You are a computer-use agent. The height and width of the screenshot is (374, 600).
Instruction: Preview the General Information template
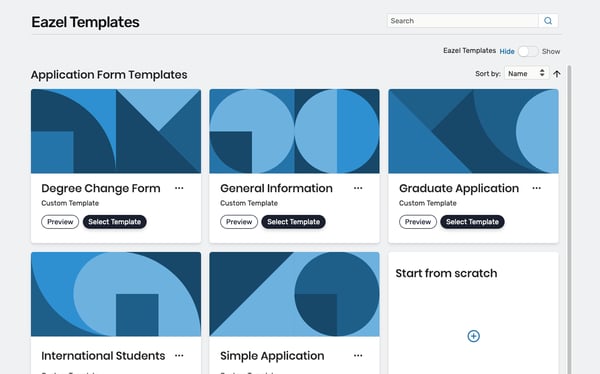[x=239, y=222]
